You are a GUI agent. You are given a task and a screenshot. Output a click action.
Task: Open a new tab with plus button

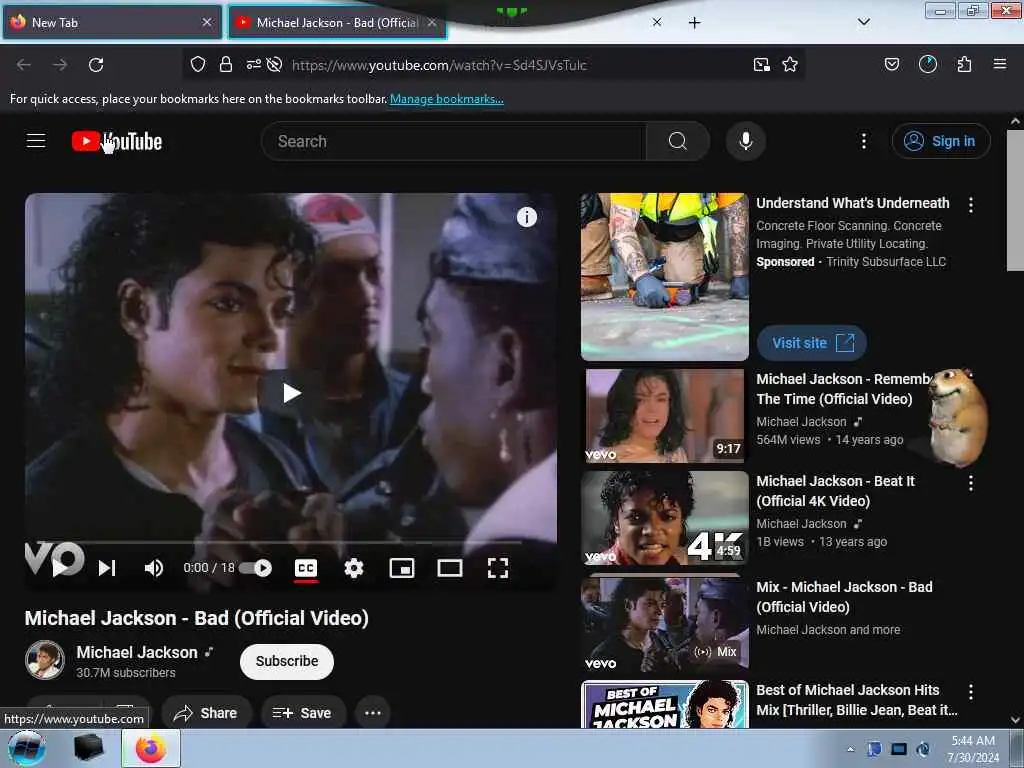point(694,23)
